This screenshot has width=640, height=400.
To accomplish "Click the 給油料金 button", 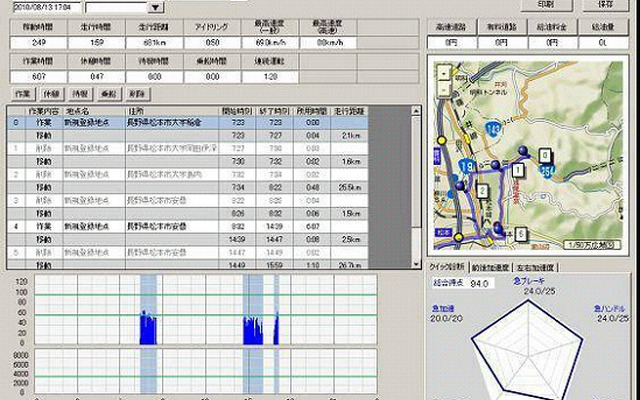I will point(553,27).
